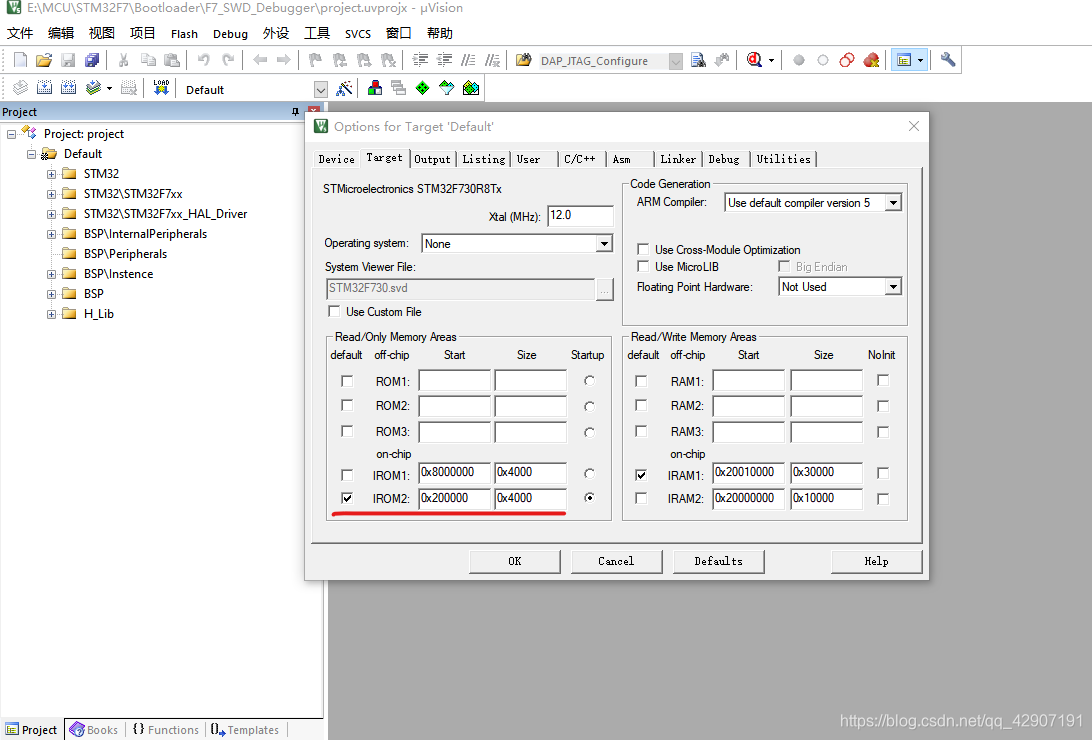Switch to the Device tab
Image resolution: width=1092 pixels, height=740 pixels.
(336, 159)
